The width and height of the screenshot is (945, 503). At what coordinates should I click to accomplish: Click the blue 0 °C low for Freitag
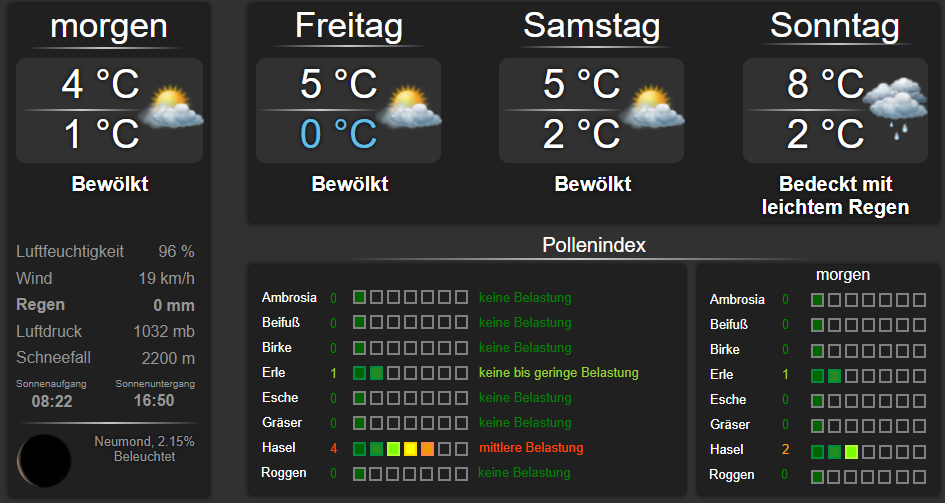point(339,134)
